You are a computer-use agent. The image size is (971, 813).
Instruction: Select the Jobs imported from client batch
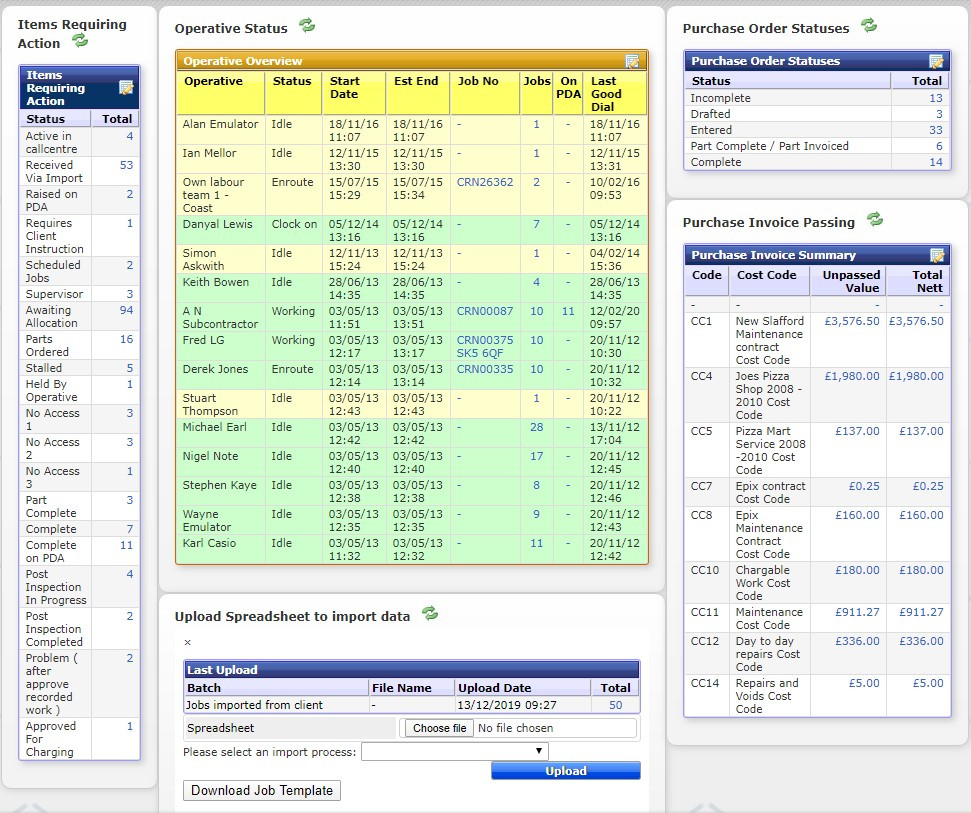tap(254, 705)
